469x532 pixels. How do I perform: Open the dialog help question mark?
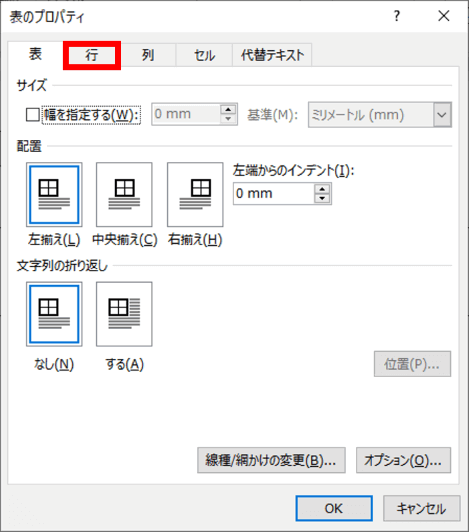(396, 16)
